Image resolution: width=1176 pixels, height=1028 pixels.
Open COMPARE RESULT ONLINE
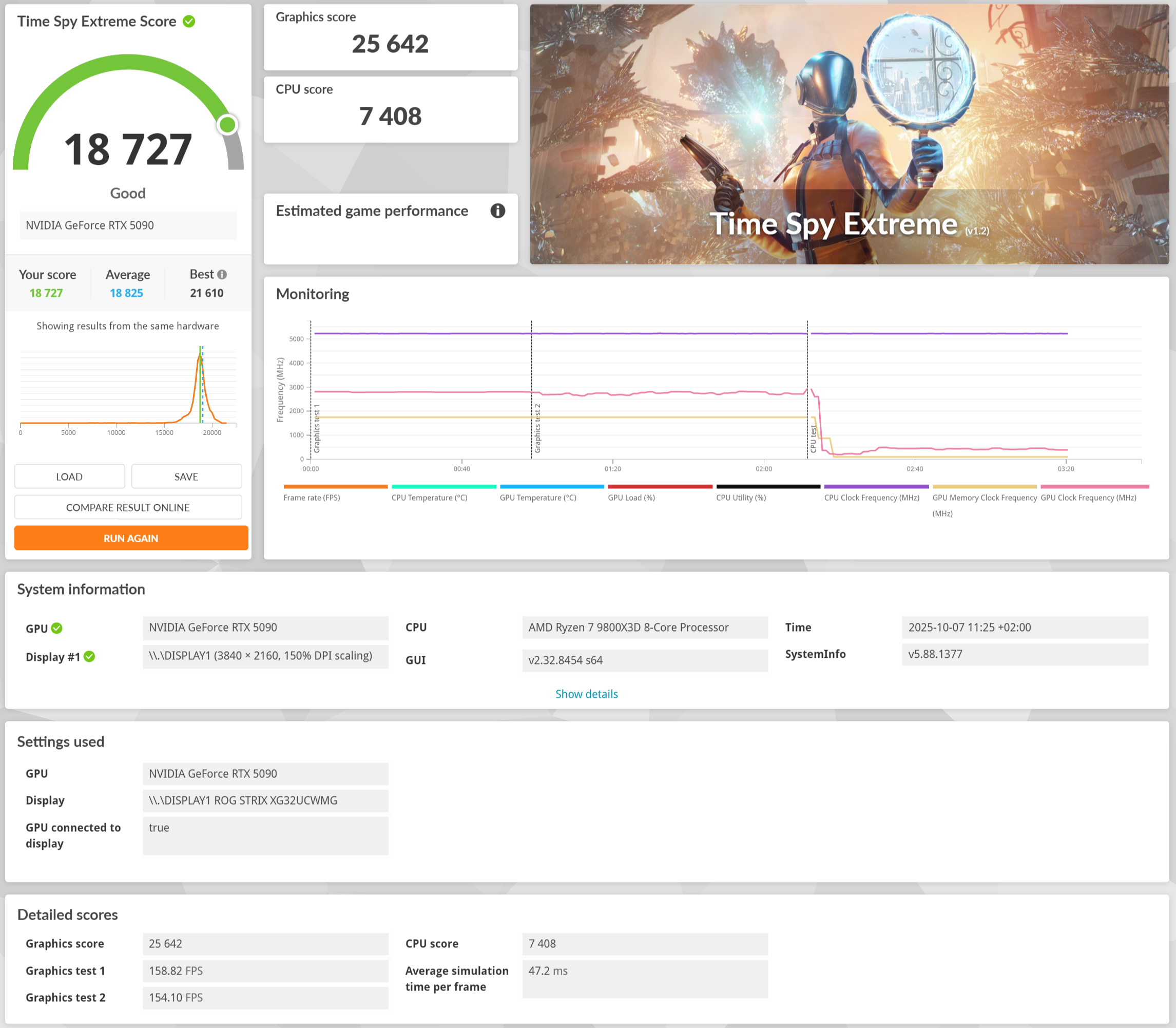click(x=128, y=508)
